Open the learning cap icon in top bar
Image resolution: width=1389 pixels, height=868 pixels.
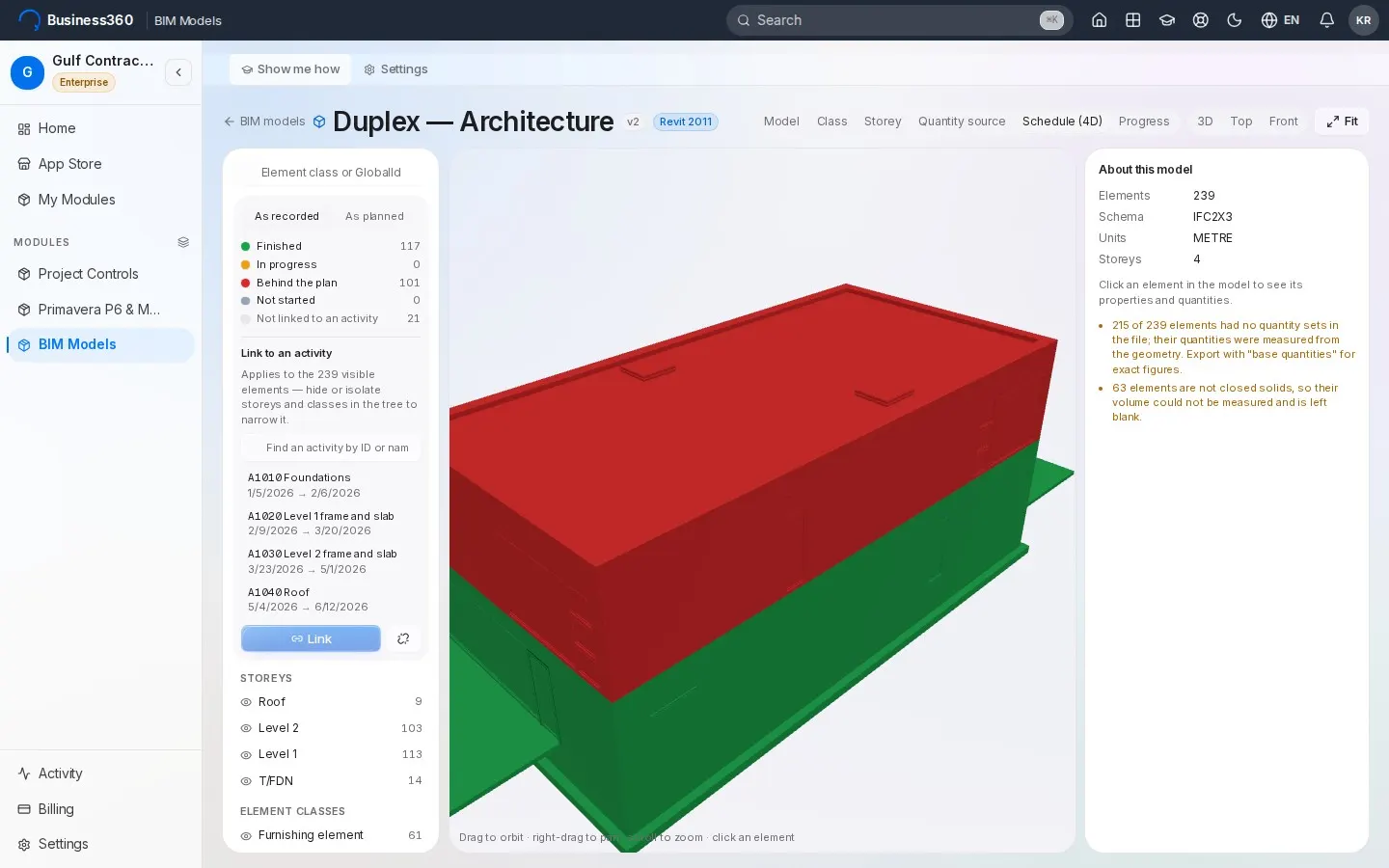1166,20
